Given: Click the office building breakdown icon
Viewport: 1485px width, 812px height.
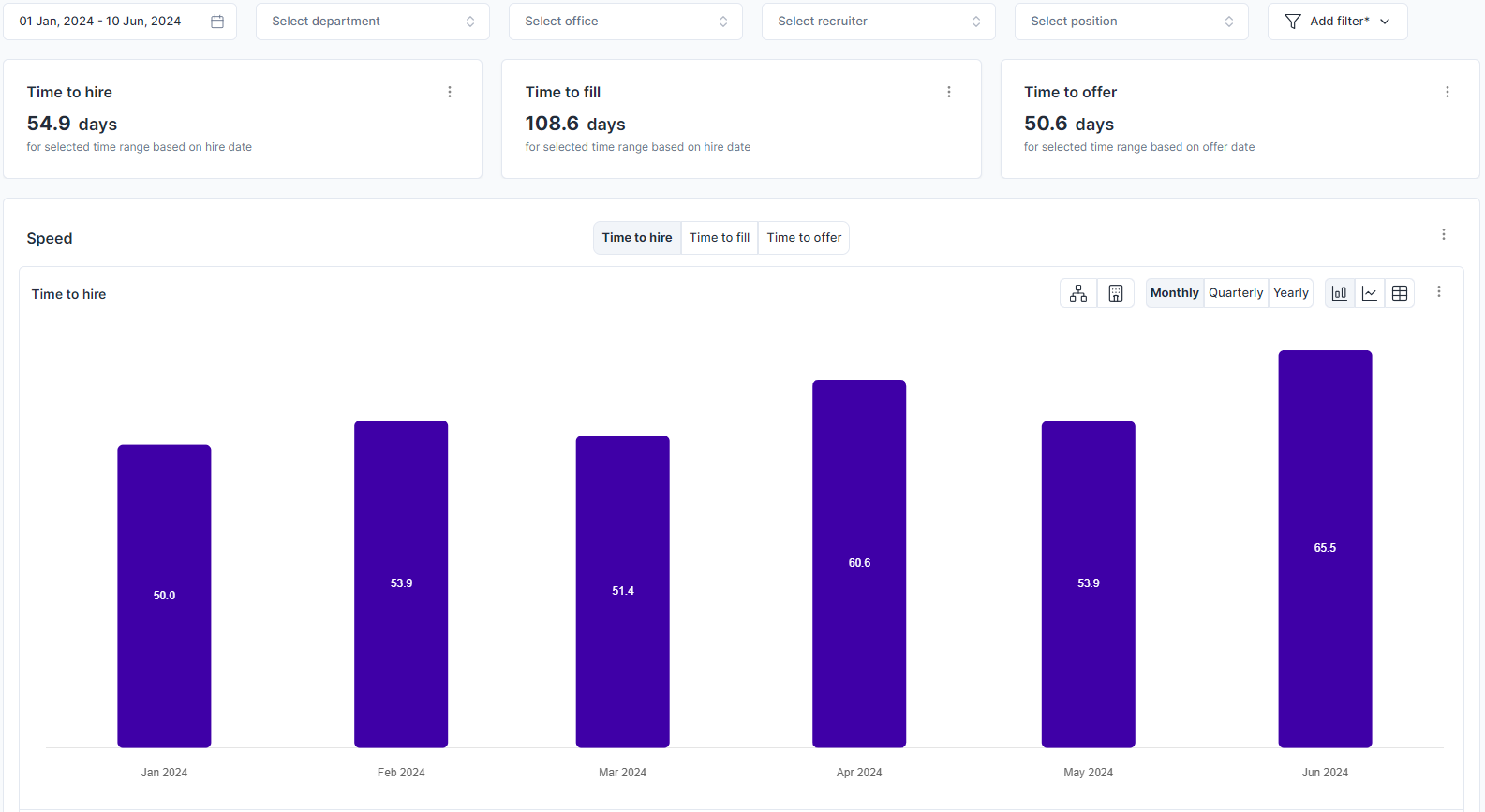Looking at the screenshot, I should coord(1116,293).
